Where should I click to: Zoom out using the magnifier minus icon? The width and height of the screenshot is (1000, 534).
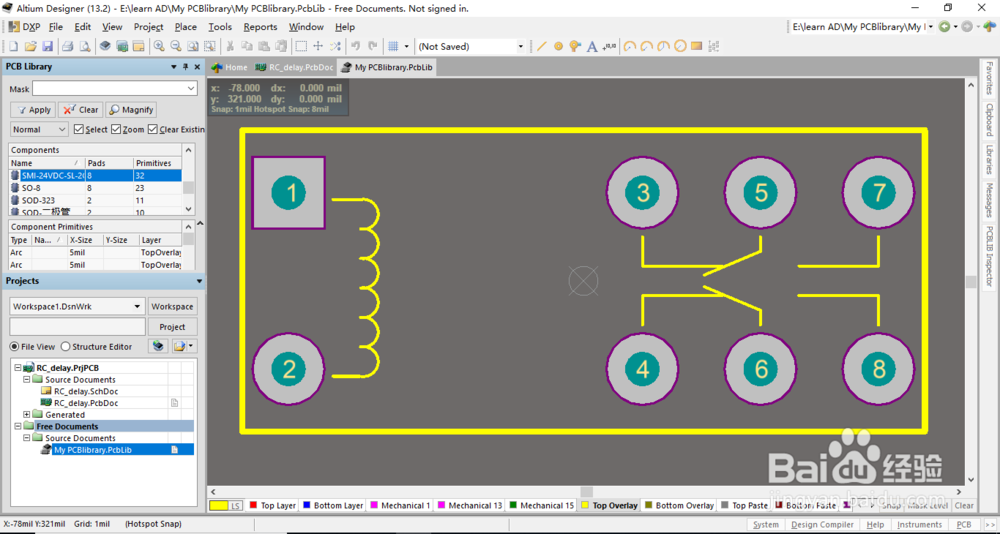tap(175, 47)
